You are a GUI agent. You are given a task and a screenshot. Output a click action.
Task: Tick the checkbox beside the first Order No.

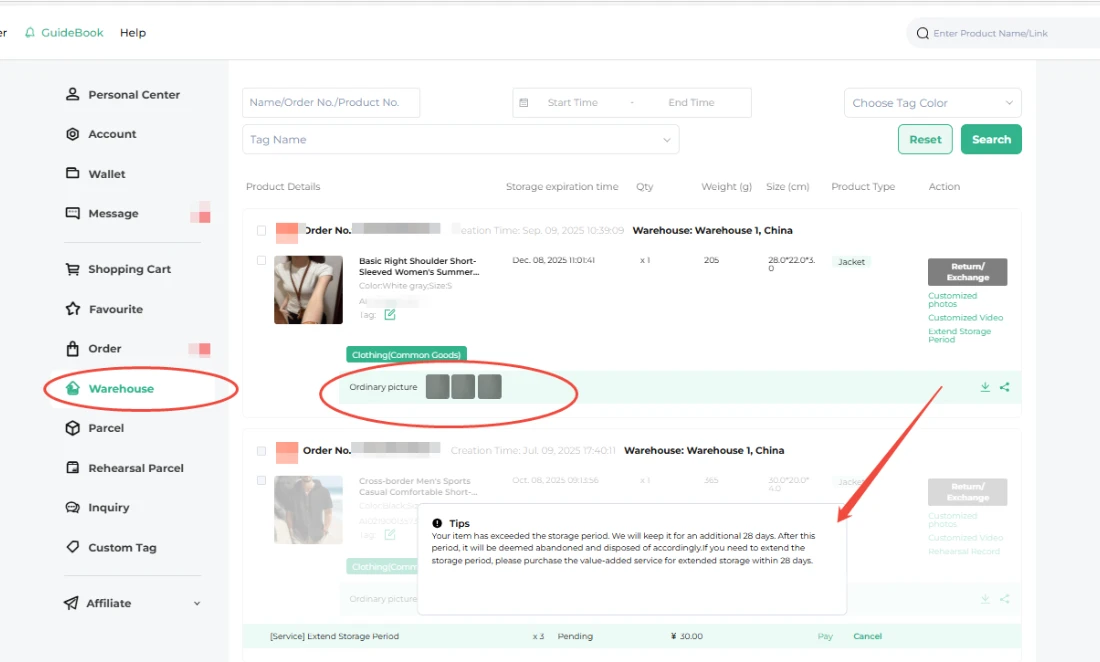click(262, 230)
